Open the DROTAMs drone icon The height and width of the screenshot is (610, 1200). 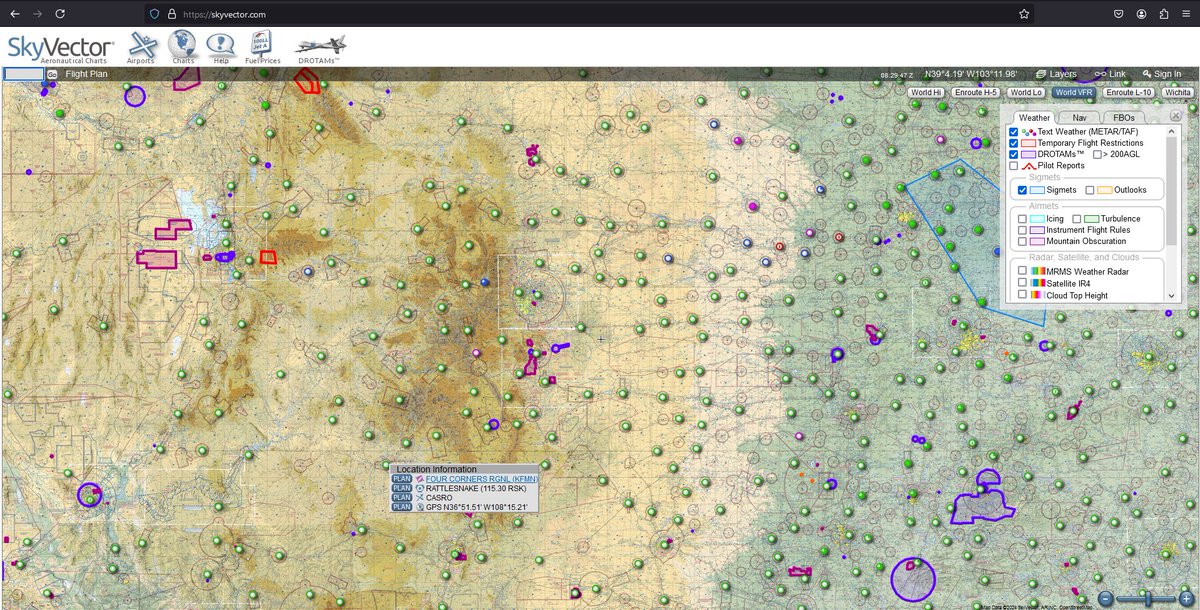320,47
